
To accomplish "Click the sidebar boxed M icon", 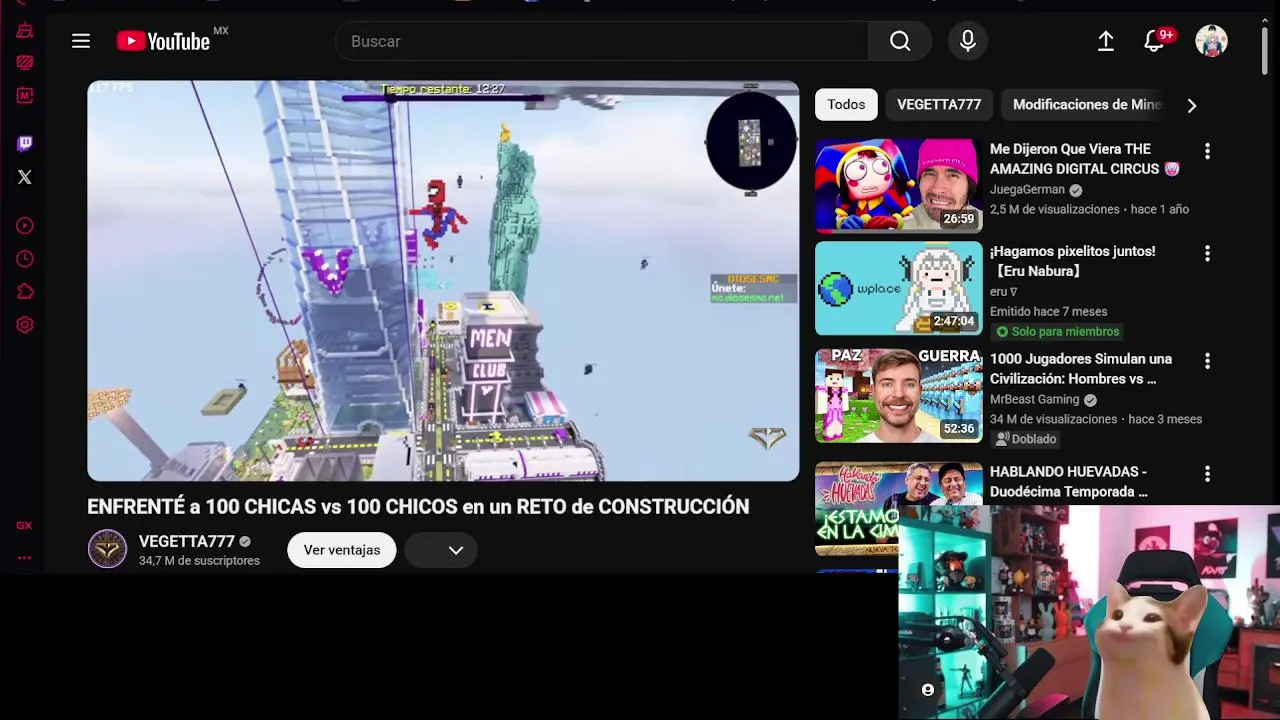I will (x=25, y=95).
